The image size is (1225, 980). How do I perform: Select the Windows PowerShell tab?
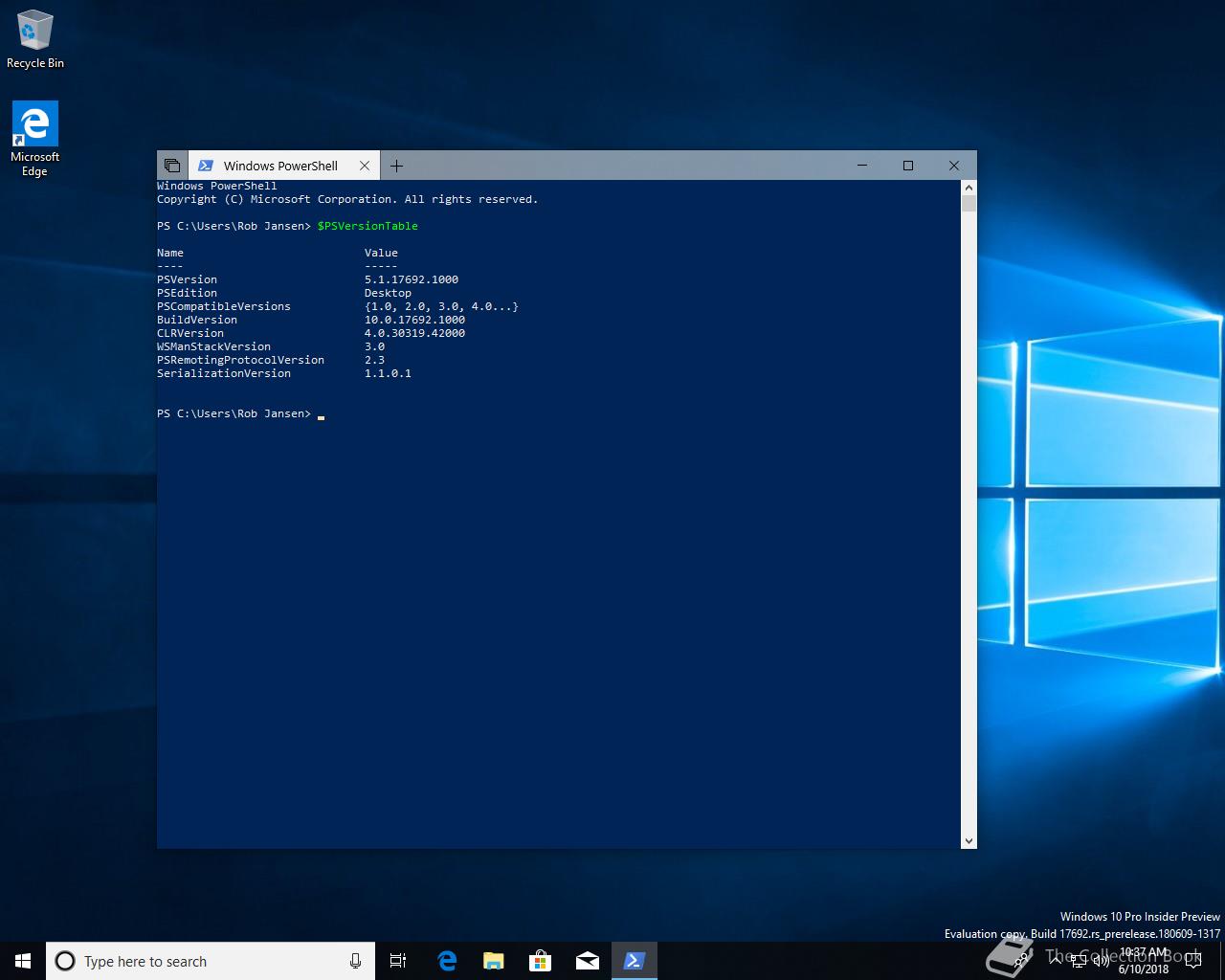pyautogui.click(x=281, y=166)
